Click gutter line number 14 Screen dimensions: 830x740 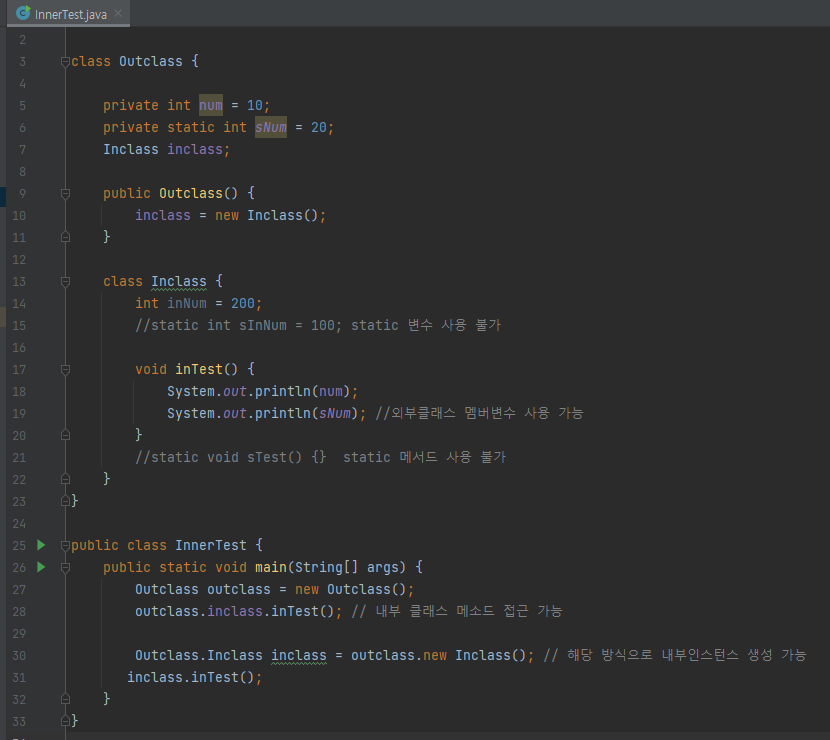(x=19, y=303)
